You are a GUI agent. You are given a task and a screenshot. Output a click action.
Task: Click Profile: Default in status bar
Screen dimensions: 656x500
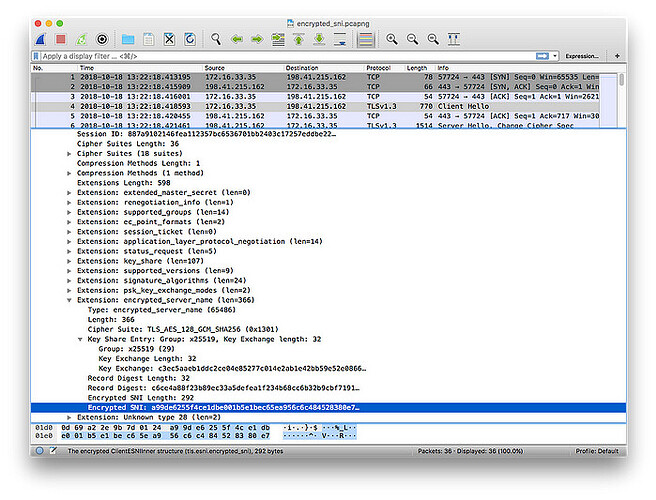(597, 451)
